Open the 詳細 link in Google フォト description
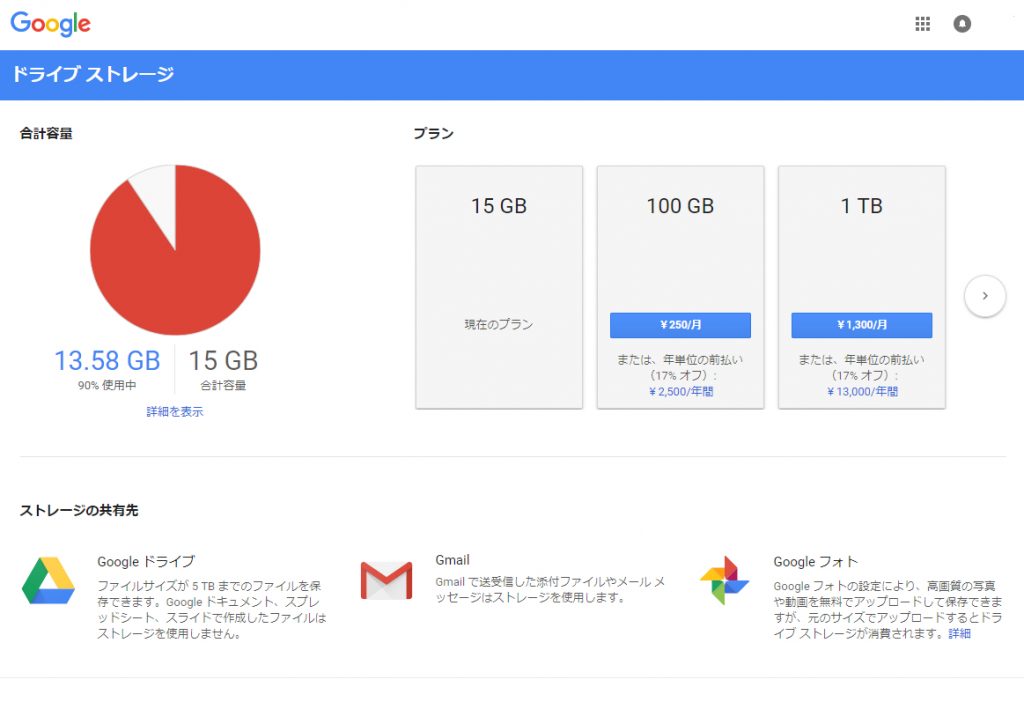The image size is (1024, 702). 959,633
